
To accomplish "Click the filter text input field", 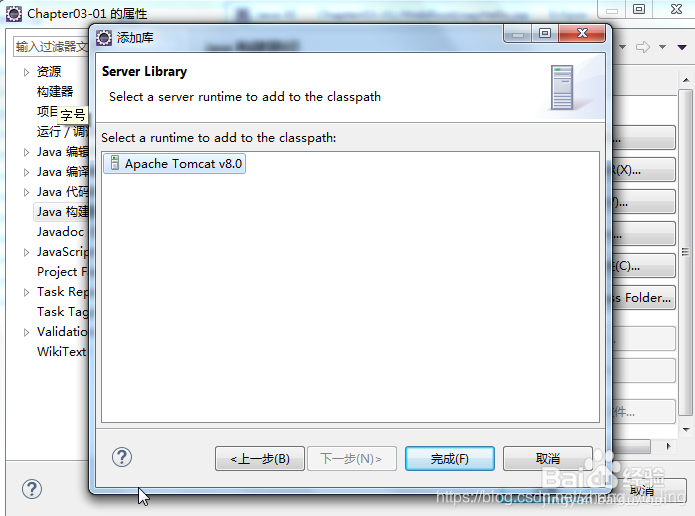I will point(51,47).
